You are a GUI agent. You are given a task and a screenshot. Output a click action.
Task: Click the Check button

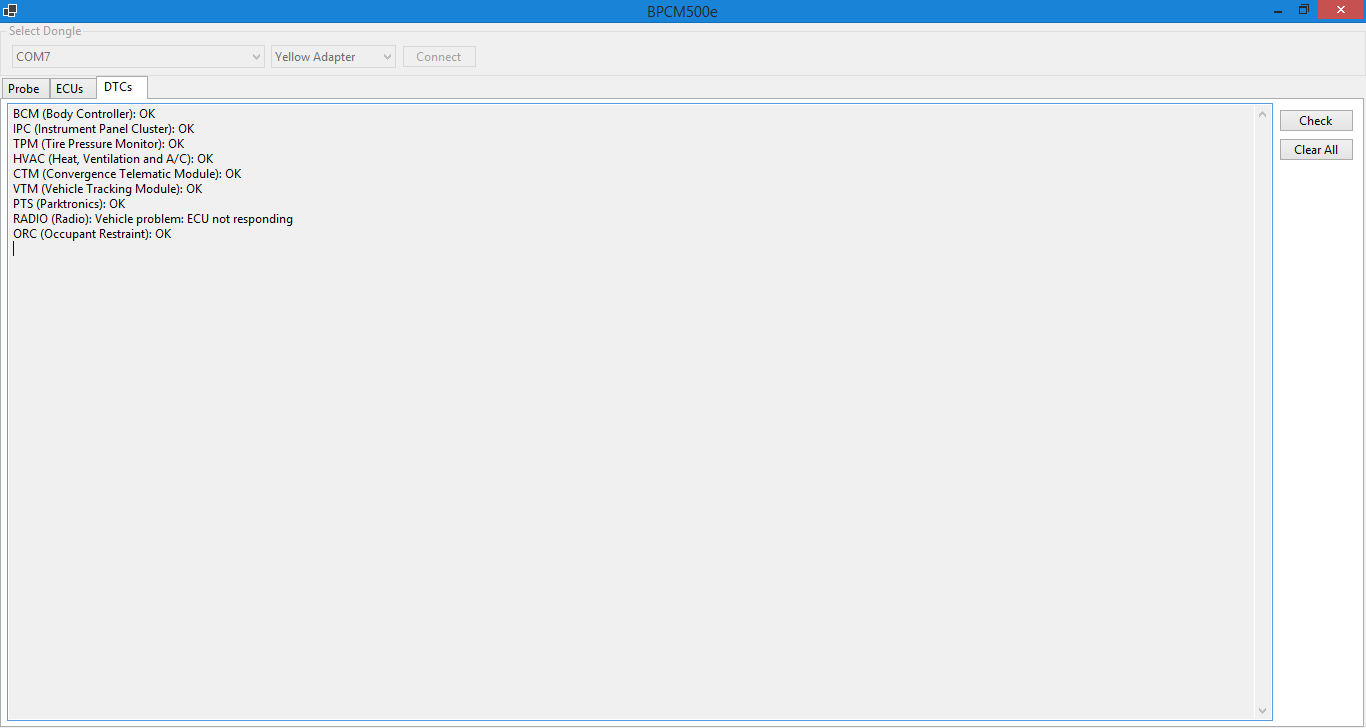pyautogui.click(x=1315, y=121)
